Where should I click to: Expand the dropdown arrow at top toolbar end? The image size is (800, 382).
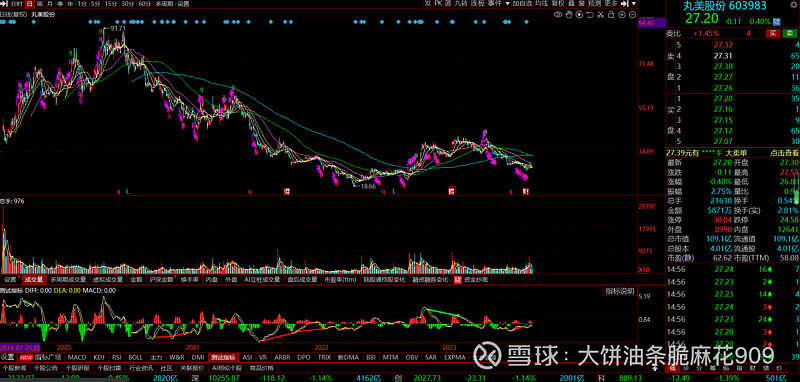(634, 3)
